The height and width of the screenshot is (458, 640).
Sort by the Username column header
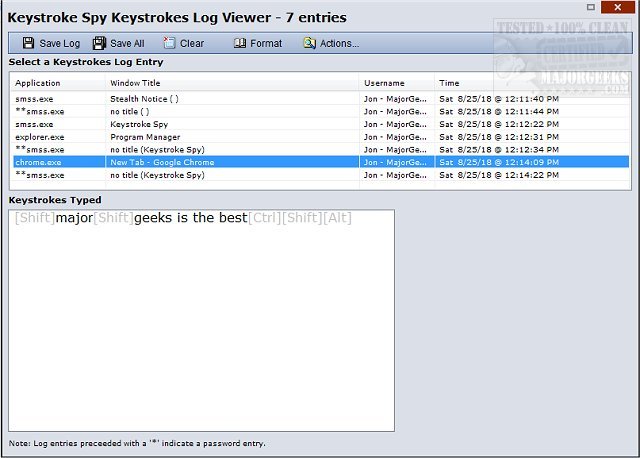[x=384, y=83]
